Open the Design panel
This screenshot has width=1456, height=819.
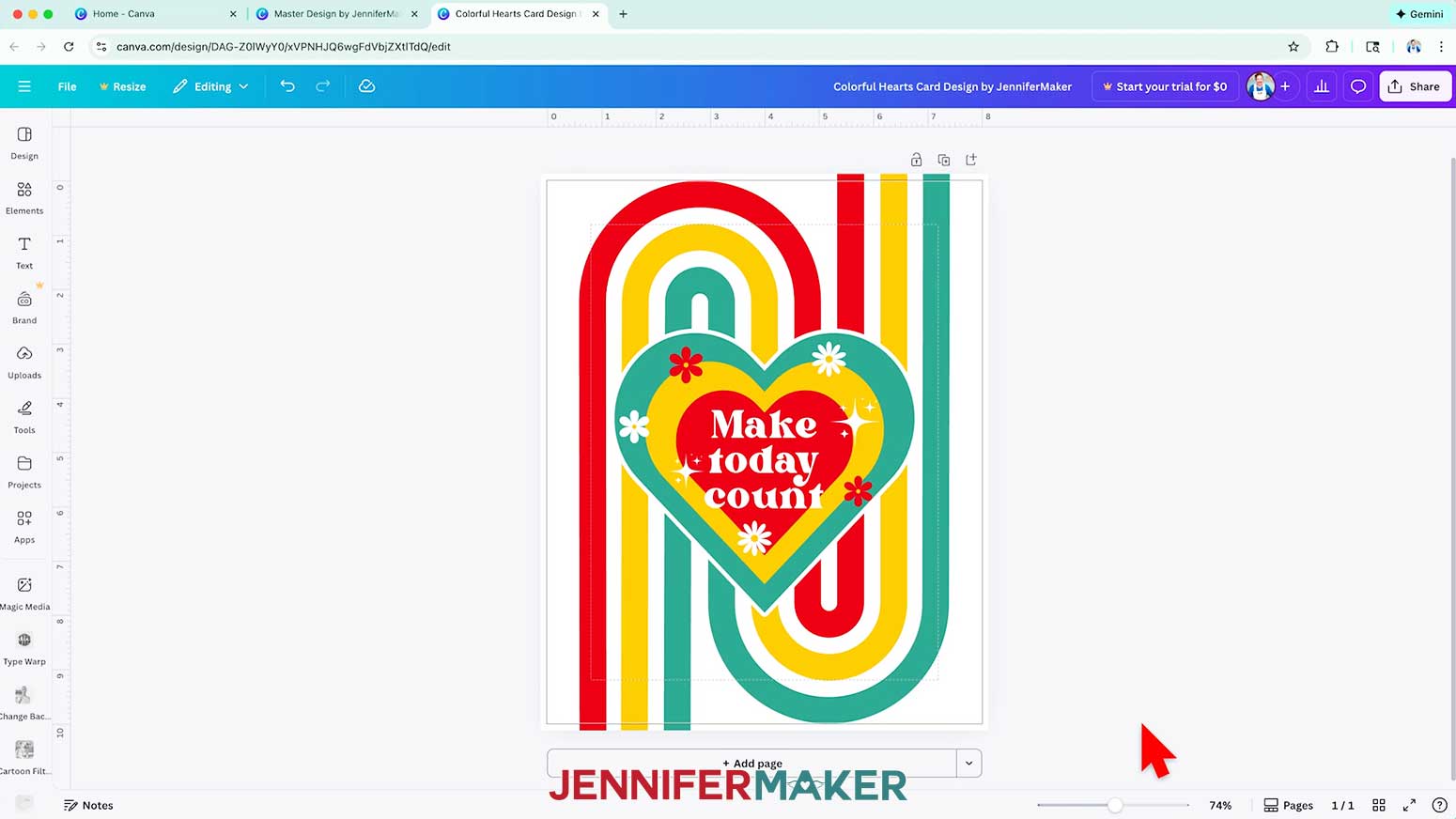tap(24, 143)
